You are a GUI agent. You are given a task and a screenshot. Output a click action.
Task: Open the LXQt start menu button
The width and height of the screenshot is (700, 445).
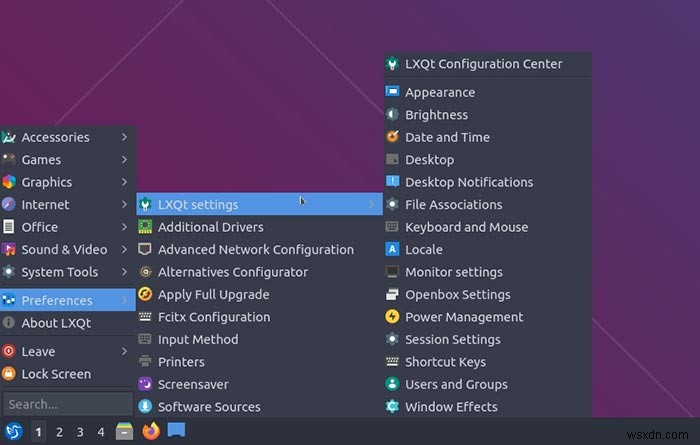click(14, 431)
